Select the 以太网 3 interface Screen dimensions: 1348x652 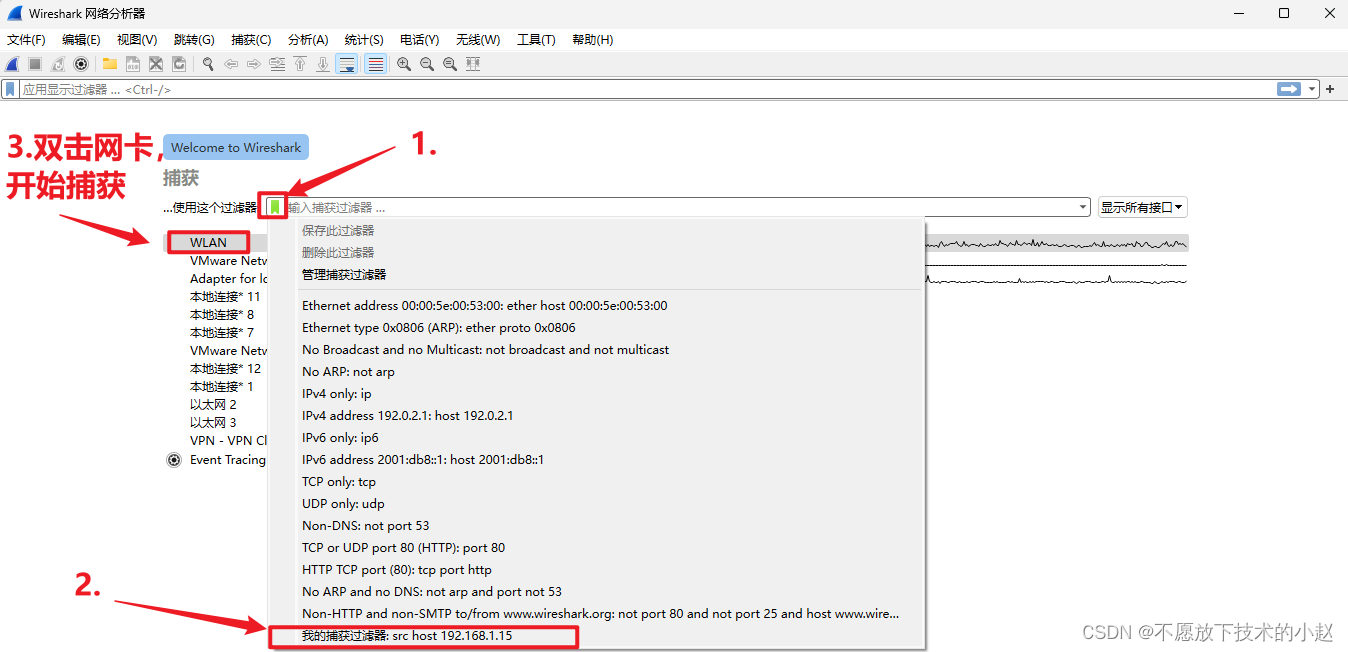pos(213,423)
